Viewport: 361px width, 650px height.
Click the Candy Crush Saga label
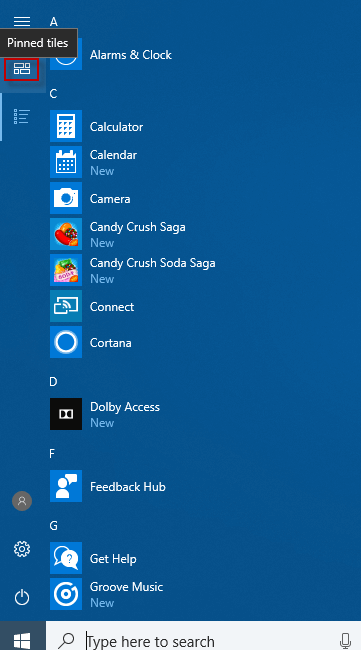pyautogui.click(x=138, y=227)
